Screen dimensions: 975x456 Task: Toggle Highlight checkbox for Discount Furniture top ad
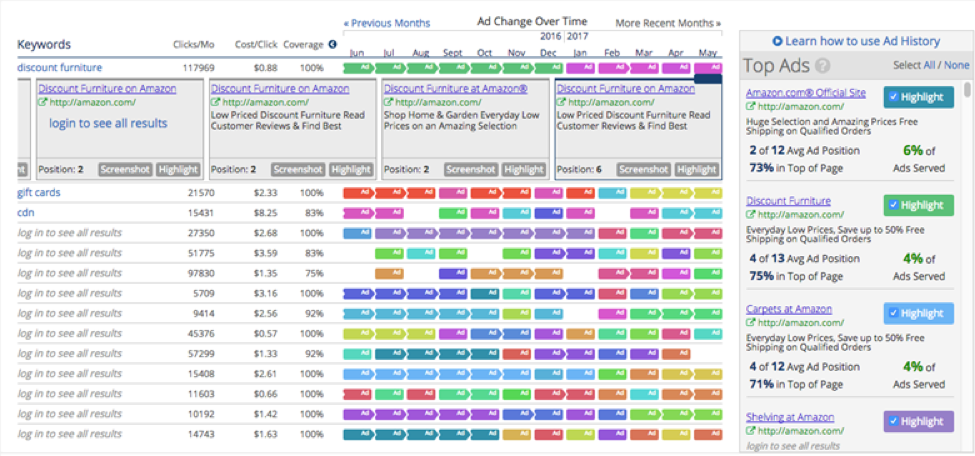point(892,205)
